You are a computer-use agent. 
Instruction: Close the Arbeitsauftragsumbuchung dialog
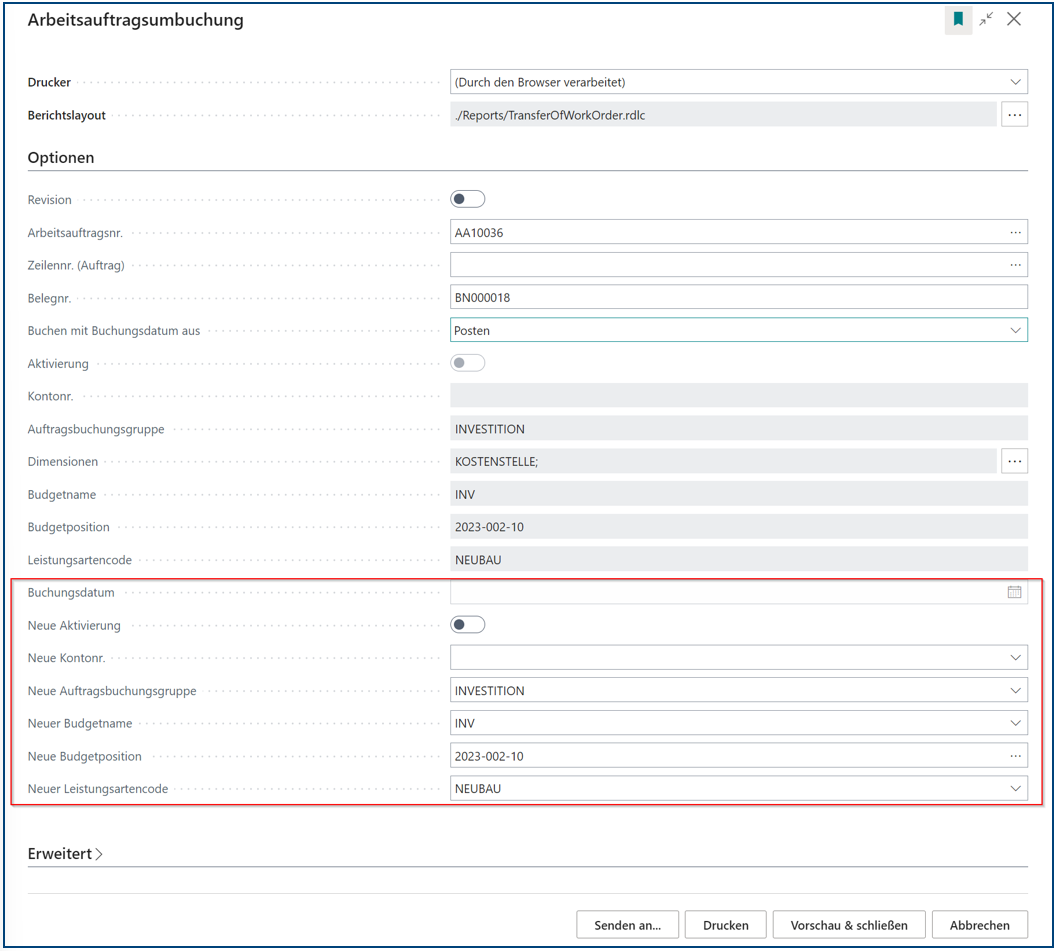1014,20
